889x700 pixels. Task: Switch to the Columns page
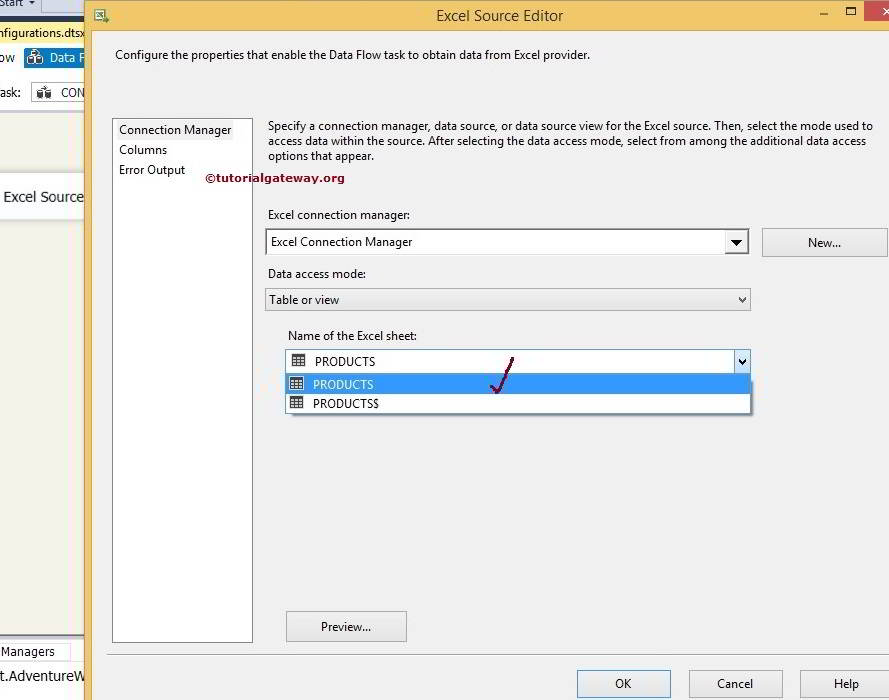[x=143, y=150]
